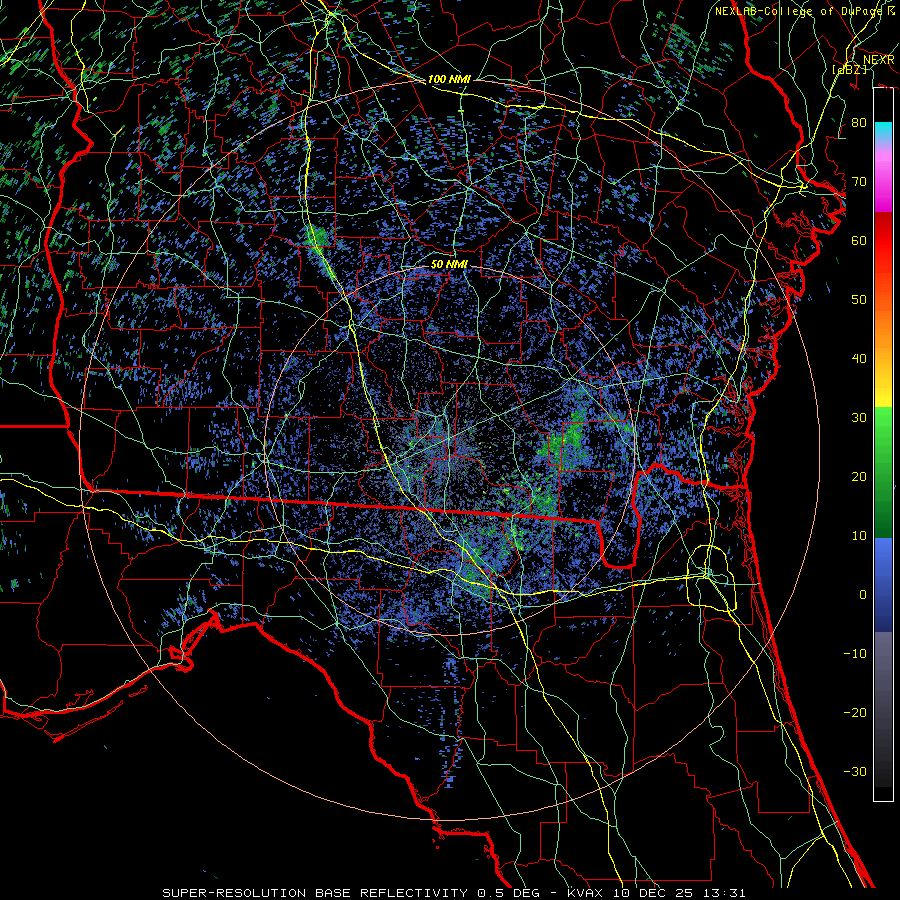900x900 pixels.
Task: Click the "80" value on the dBZ scale
Action: pyautogui.click(x=859, y=122)
